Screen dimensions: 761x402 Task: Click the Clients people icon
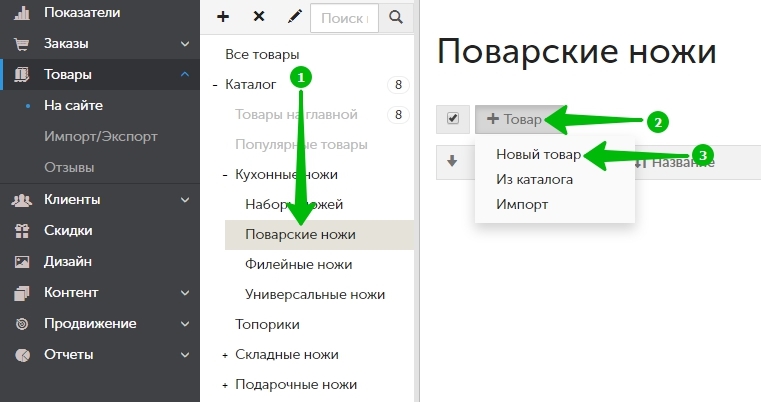coord(21,199)
